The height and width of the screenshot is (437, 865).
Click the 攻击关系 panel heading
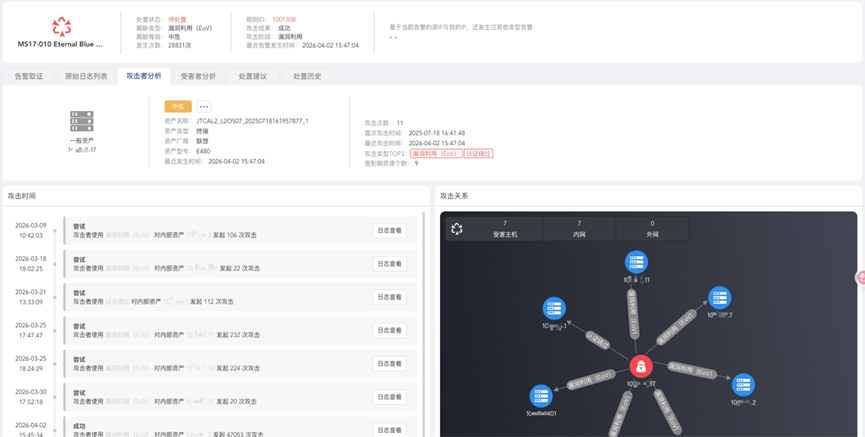[454, 196]
